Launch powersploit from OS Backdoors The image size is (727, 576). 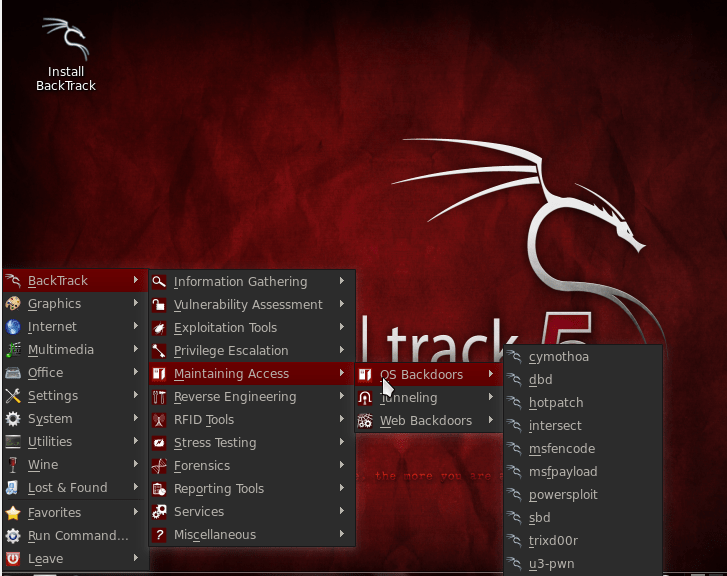[583, 495]
